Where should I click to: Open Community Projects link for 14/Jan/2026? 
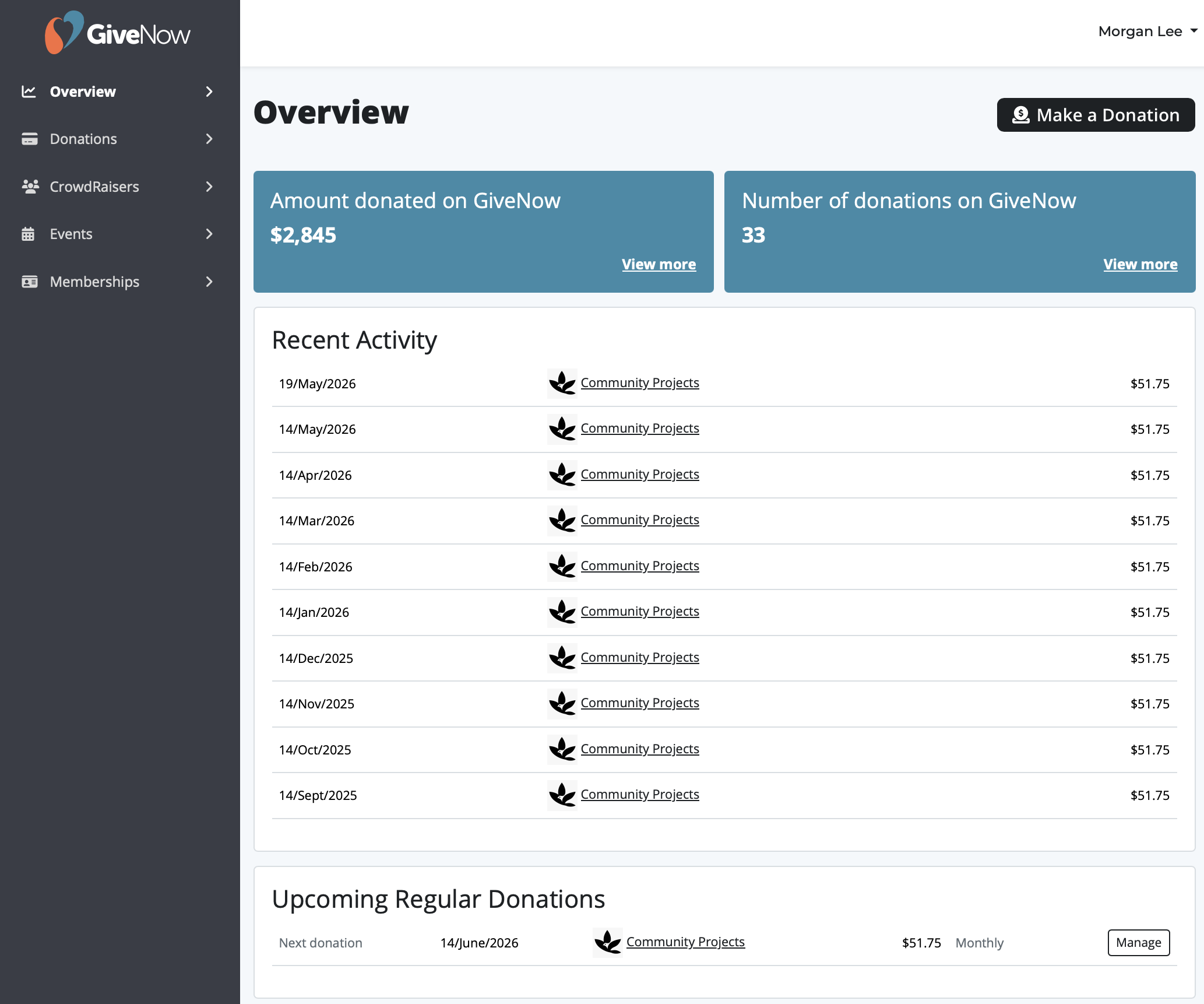click(x=640, y=612)
